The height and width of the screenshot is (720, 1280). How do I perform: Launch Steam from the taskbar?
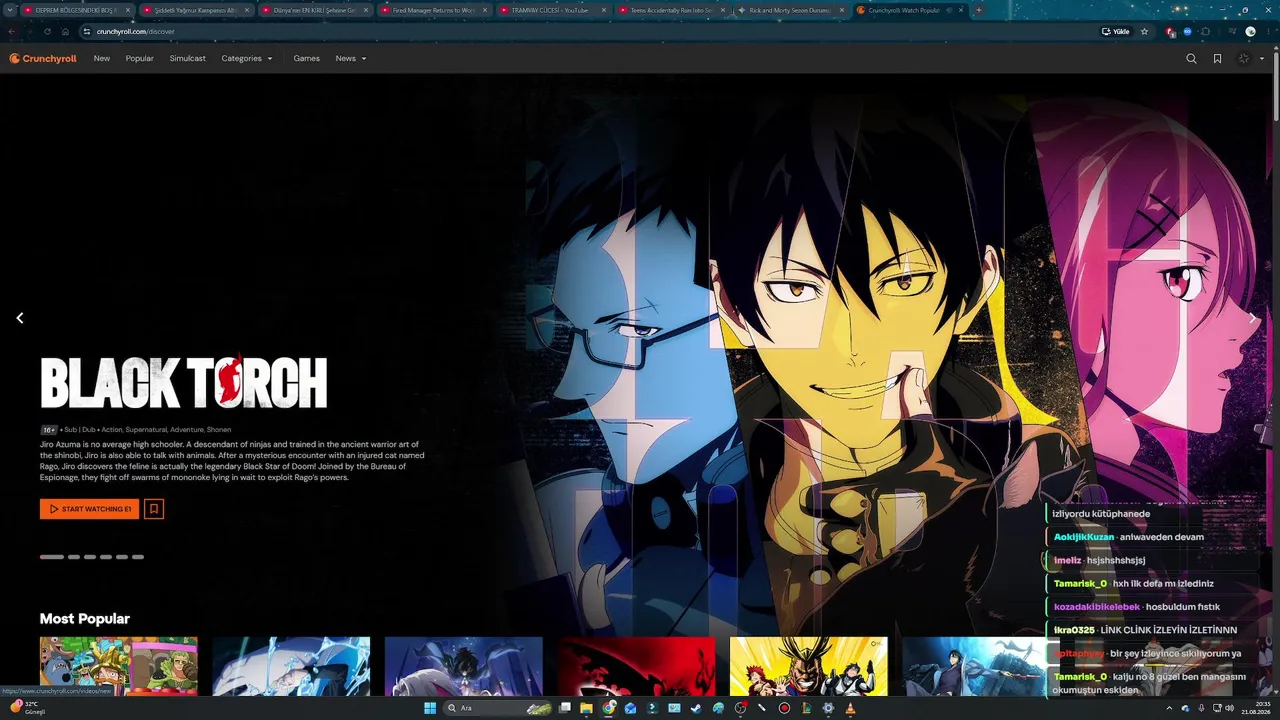[x=696, y=708]
